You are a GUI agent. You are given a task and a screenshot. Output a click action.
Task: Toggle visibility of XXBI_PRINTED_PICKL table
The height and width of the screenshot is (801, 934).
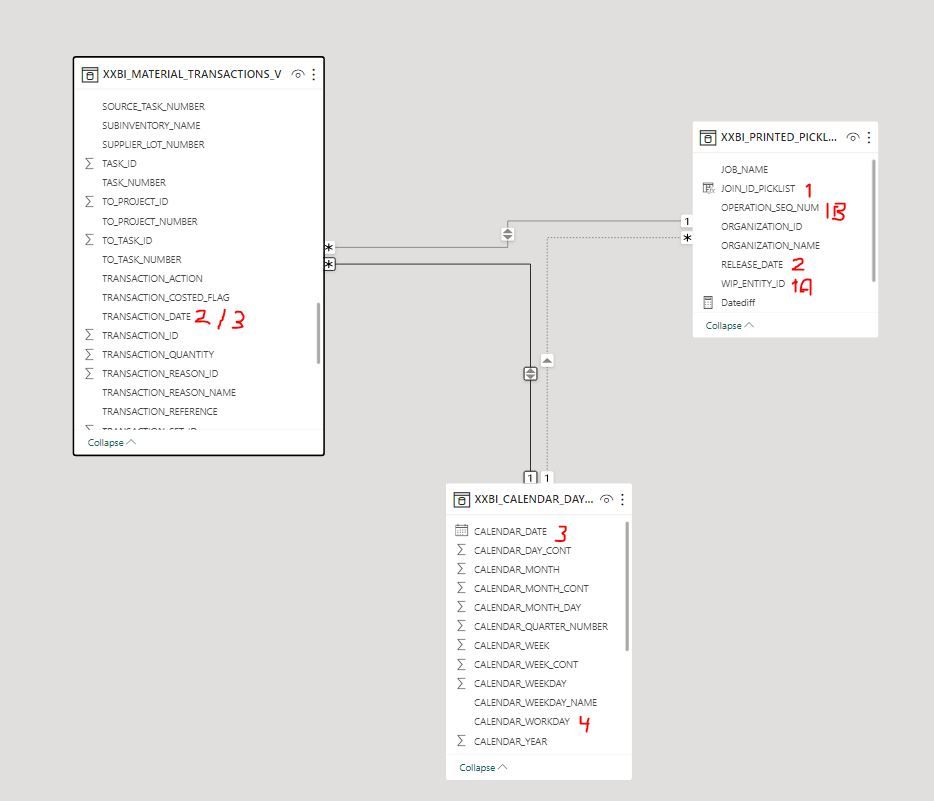(853, 138)
